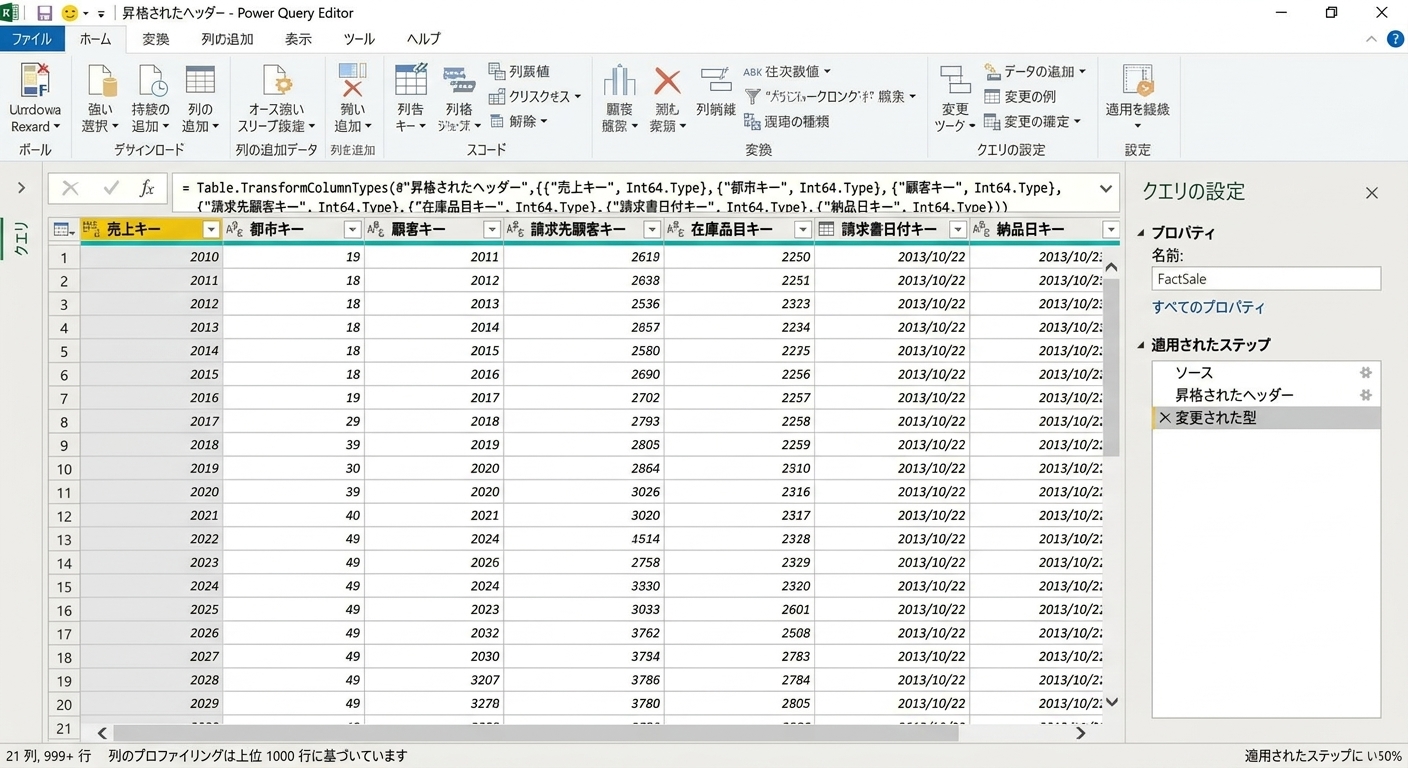The height and width of the screenshot is (768, 1408).
Task: Click the bar chart columns ribbon icon
Action: 619,81
